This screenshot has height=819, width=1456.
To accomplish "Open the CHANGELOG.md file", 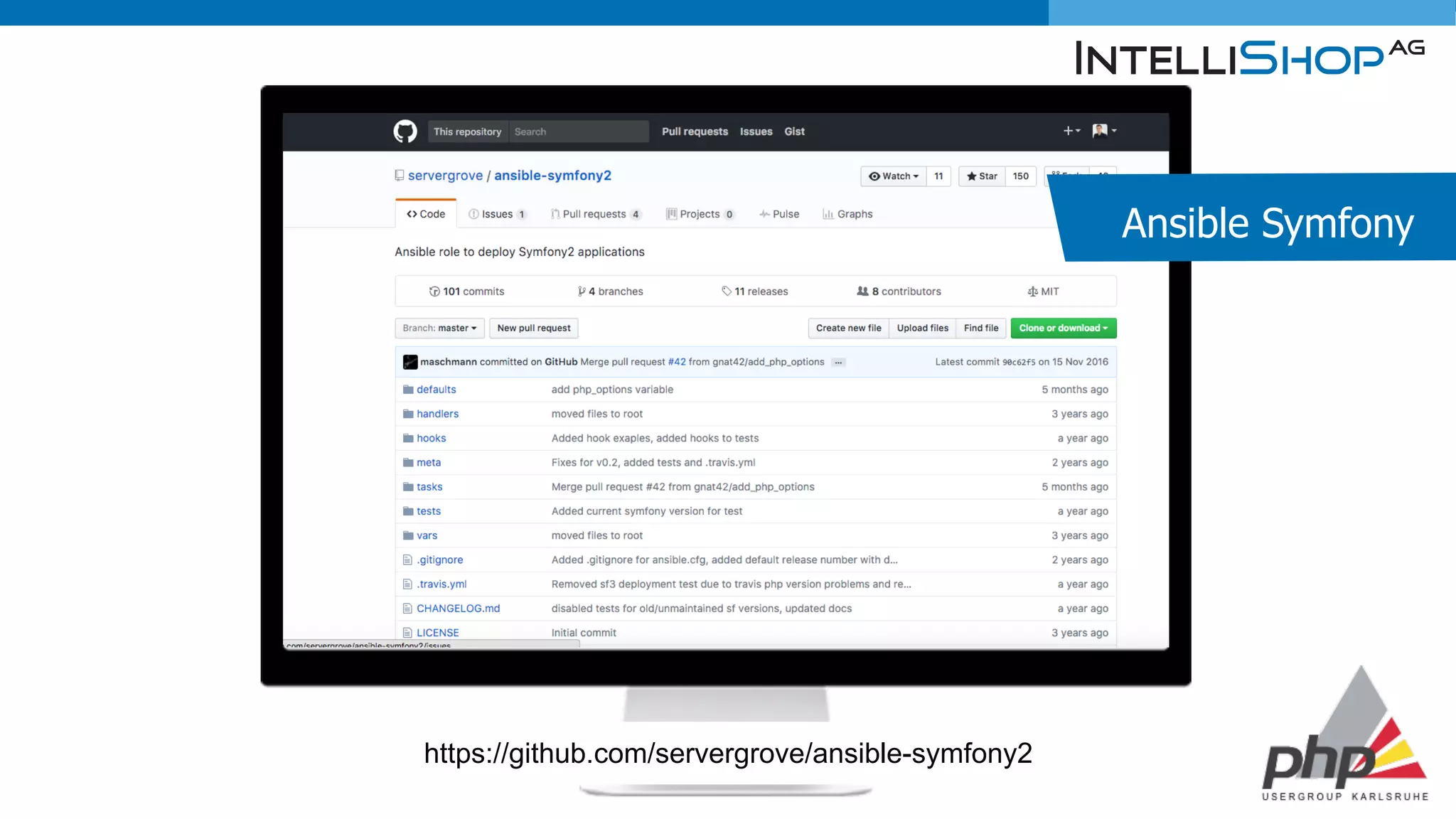I will (x=459, y=609).
